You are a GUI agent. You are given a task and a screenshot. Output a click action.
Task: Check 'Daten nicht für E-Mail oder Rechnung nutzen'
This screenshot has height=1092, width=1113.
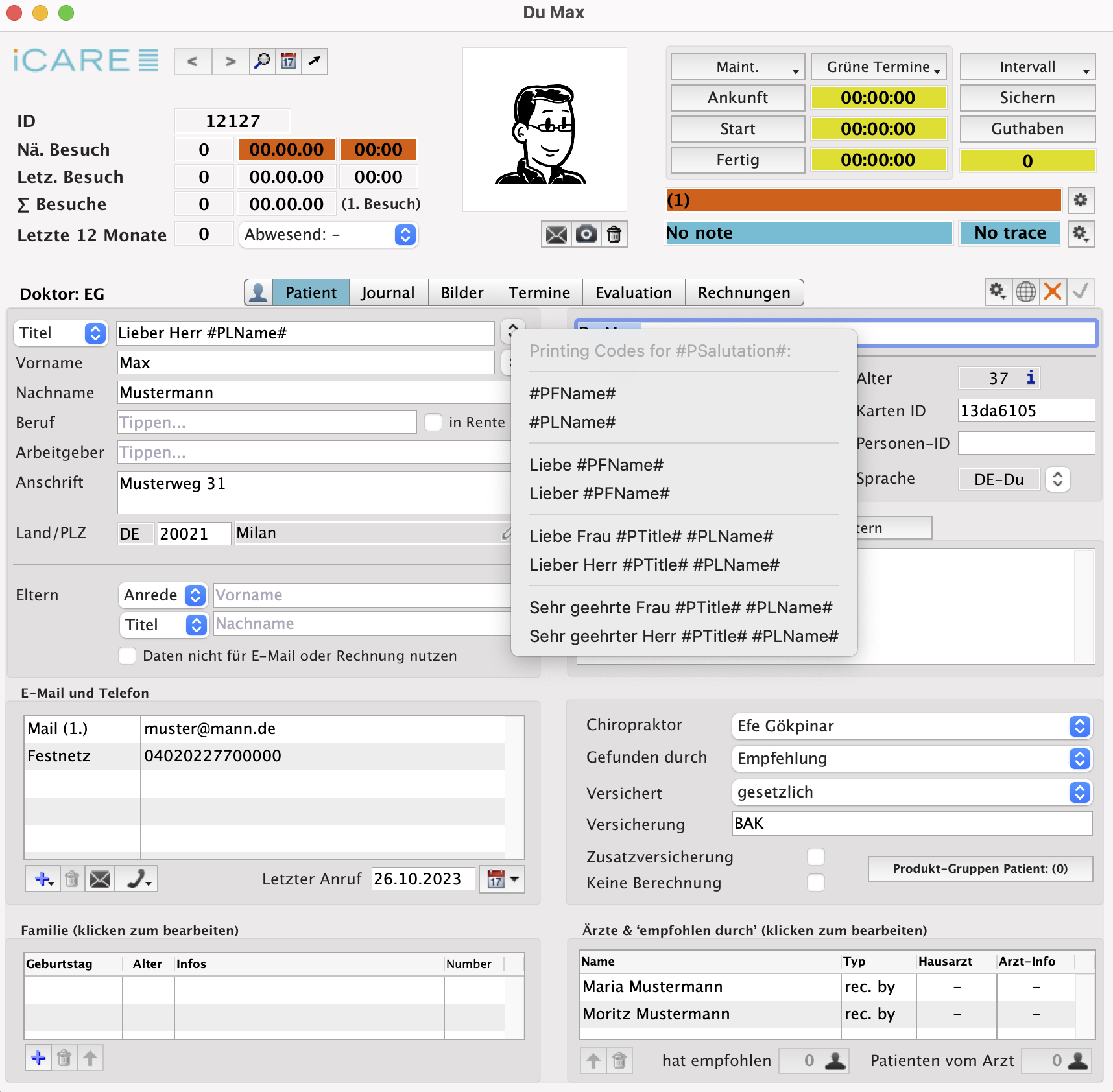128,656
